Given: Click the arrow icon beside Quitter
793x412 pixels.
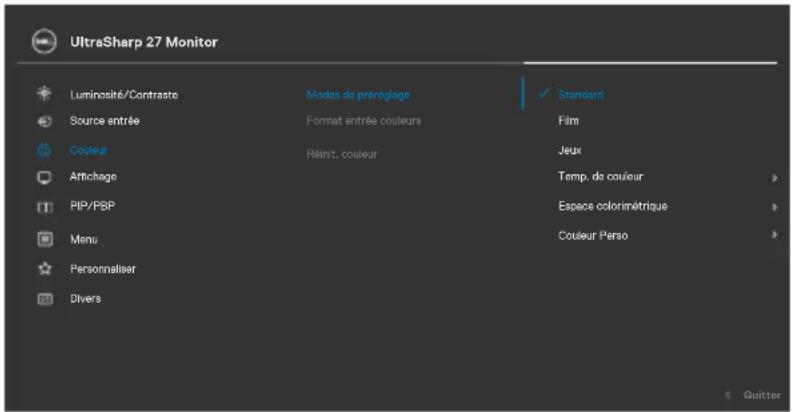Looking at the screenshot, I should click(728, 395).
